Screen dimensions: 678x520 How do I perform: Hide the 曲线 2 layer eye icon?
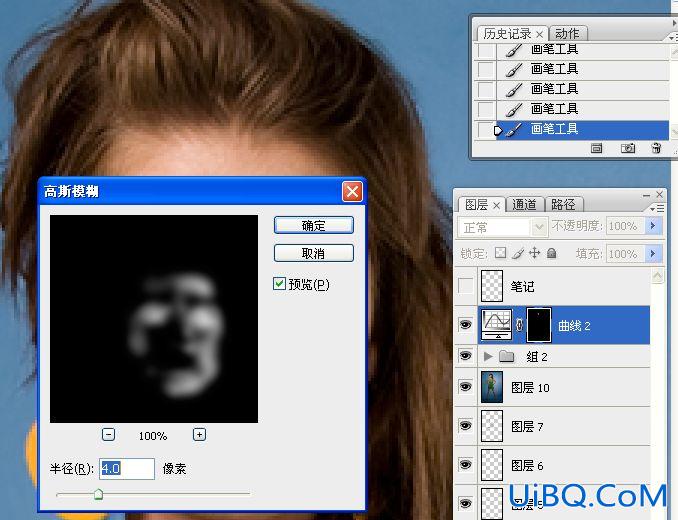tap(465, 325)
